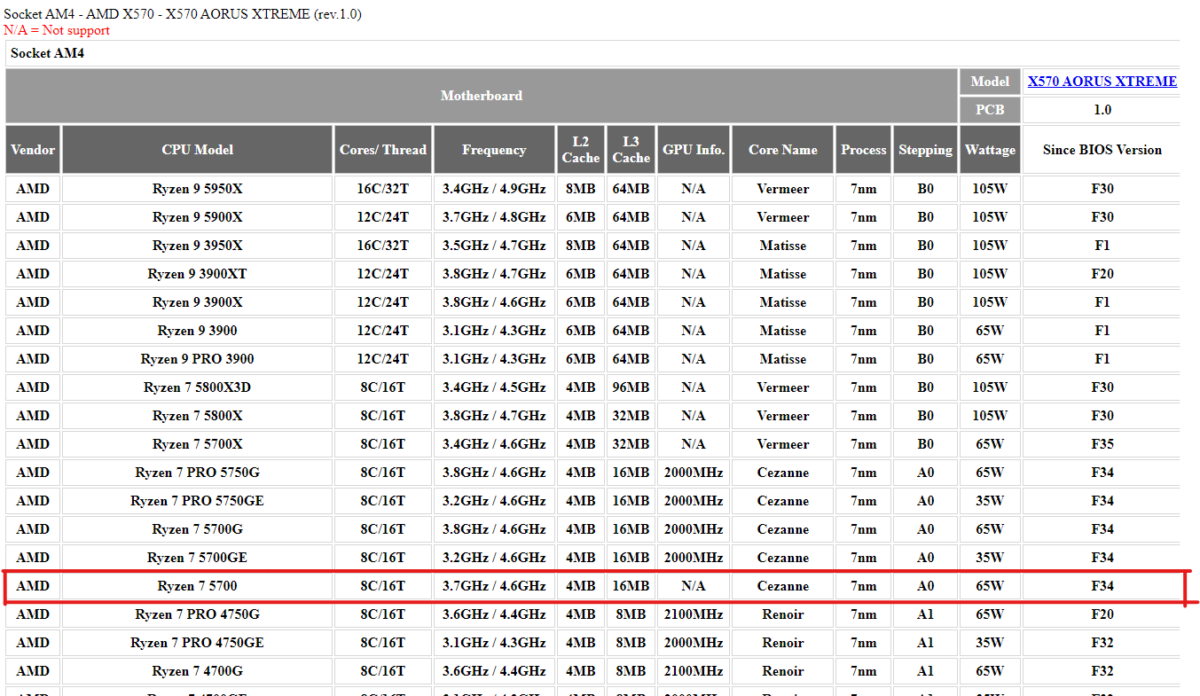Open the X570 AORUS XTREME model link

click(1102, 81)
